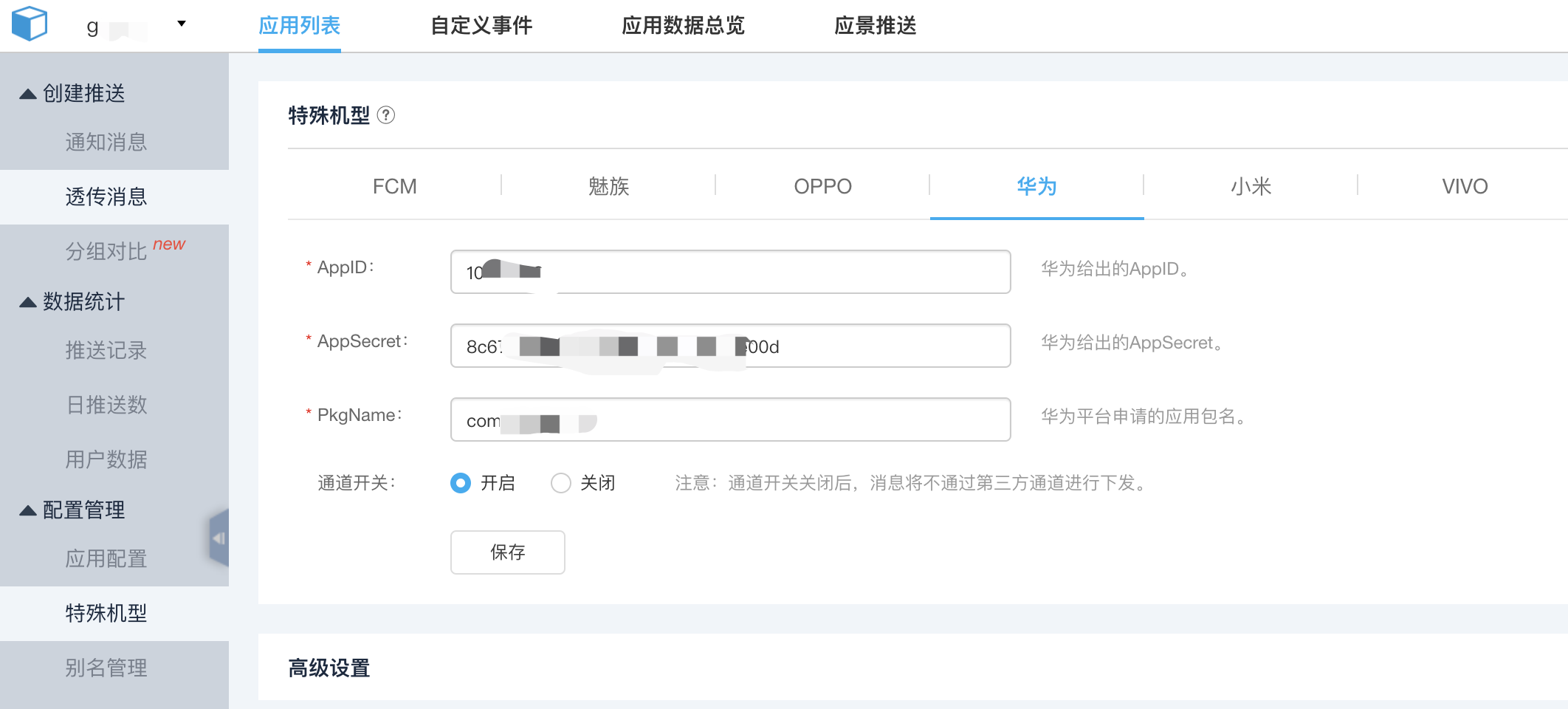Select the 开启 channel switch option

[x=460, y=482]
